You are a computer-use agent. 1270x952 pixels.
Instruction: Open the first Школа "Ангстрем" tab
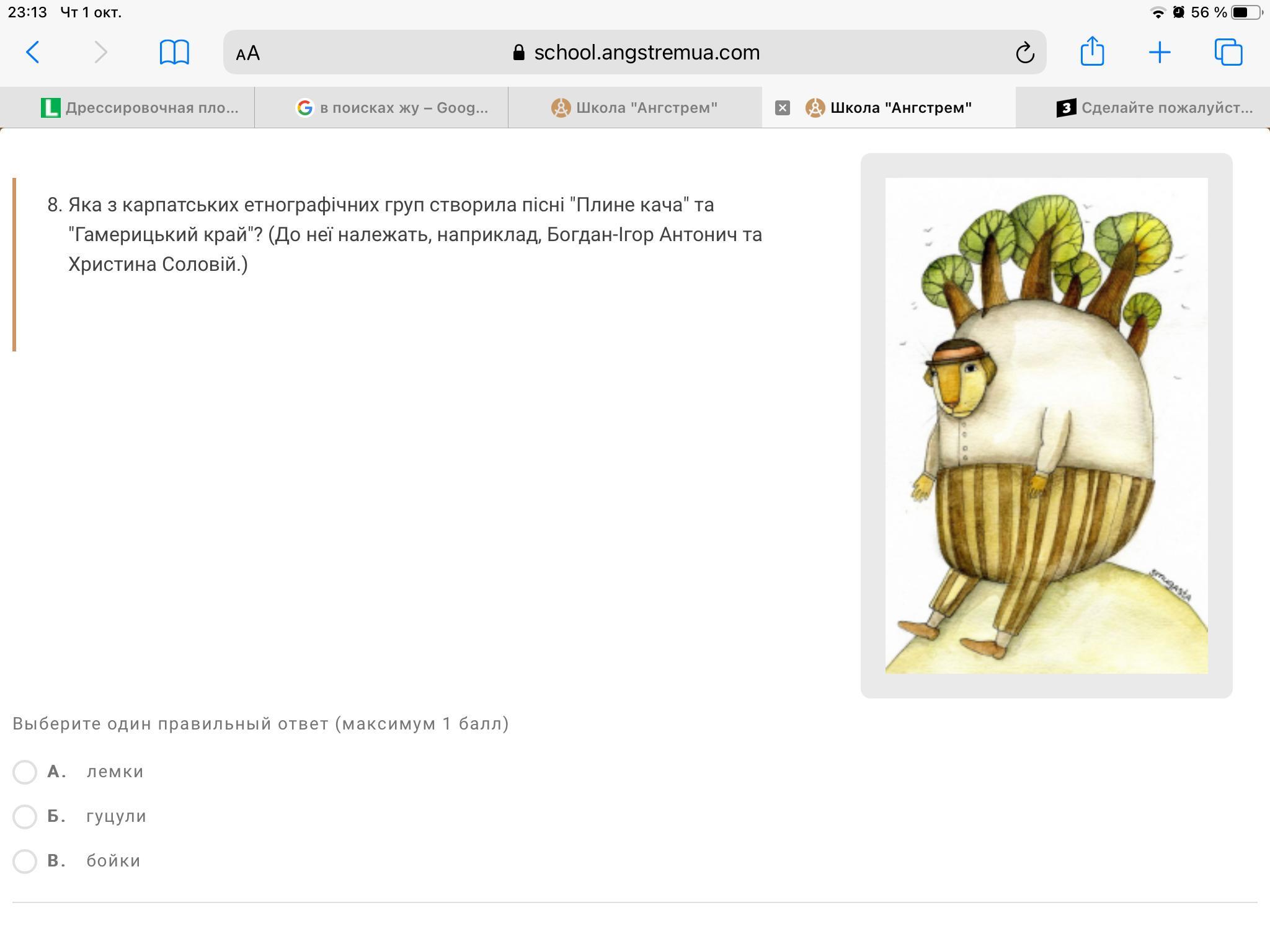[x=635, y=108]
